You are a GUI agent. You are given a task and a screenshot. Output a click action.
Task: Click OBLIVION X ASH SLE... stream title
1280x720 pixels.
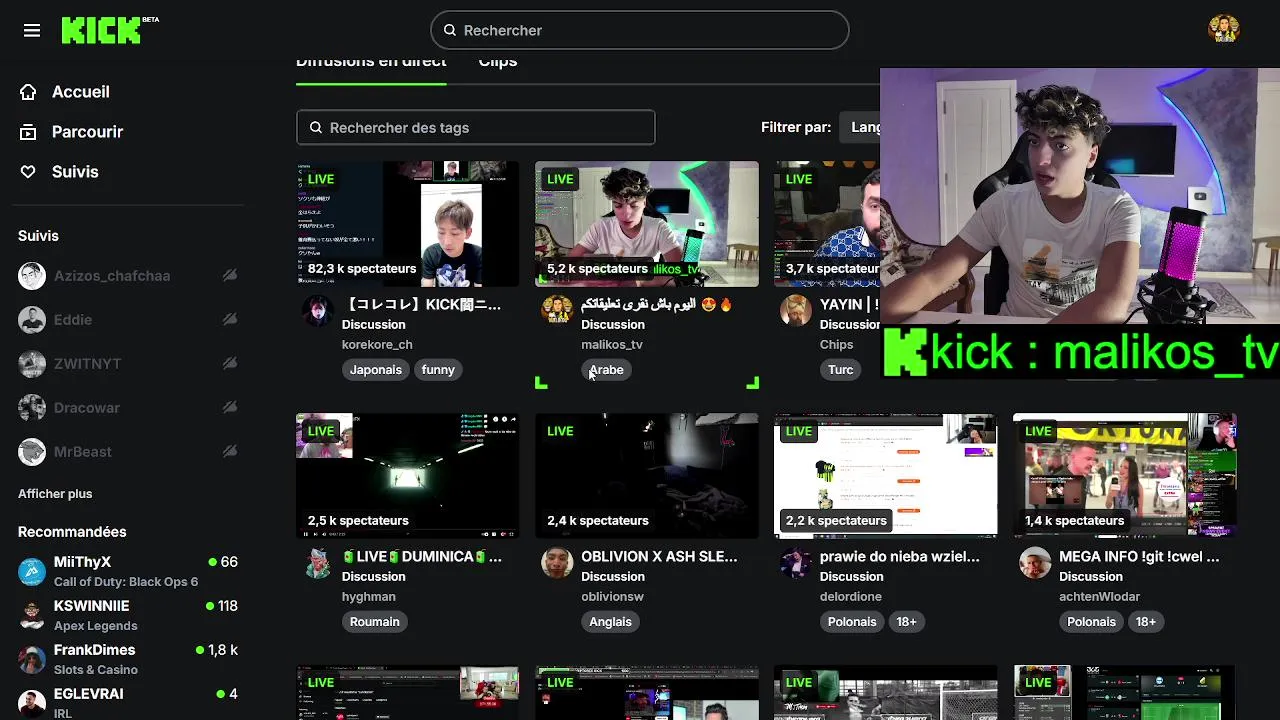659,557
